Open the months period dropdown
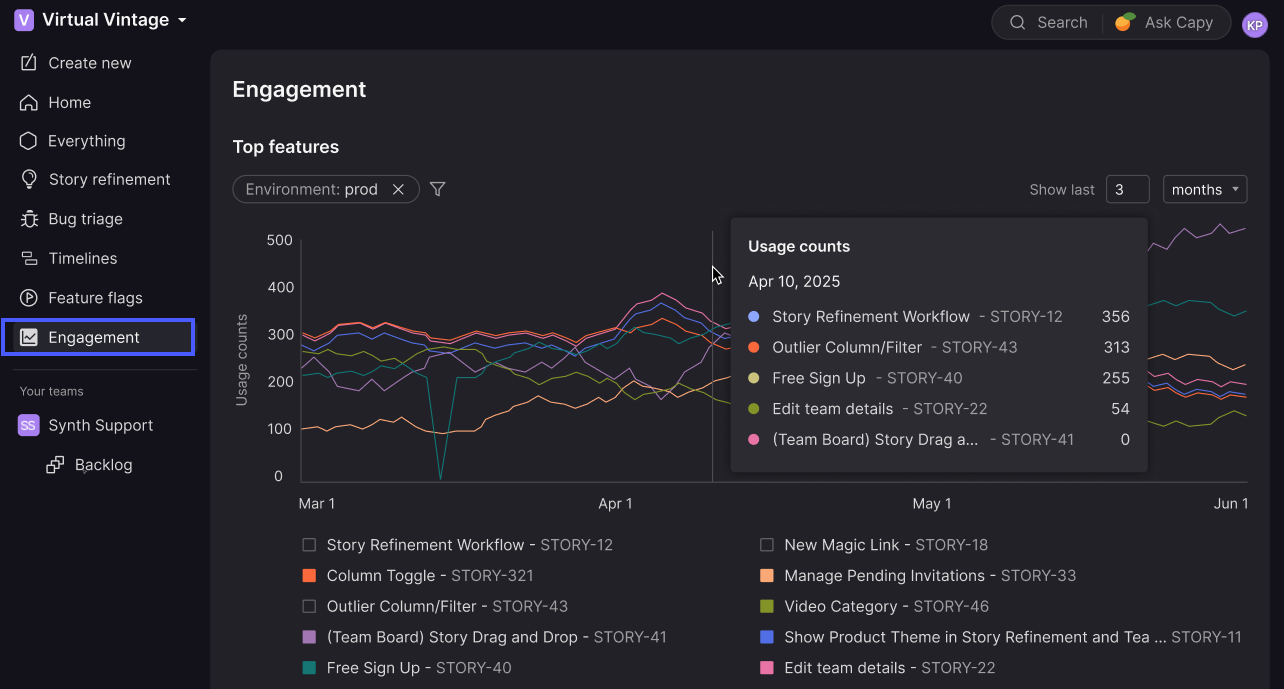 pyautogui.click(x=1205, y=189)
